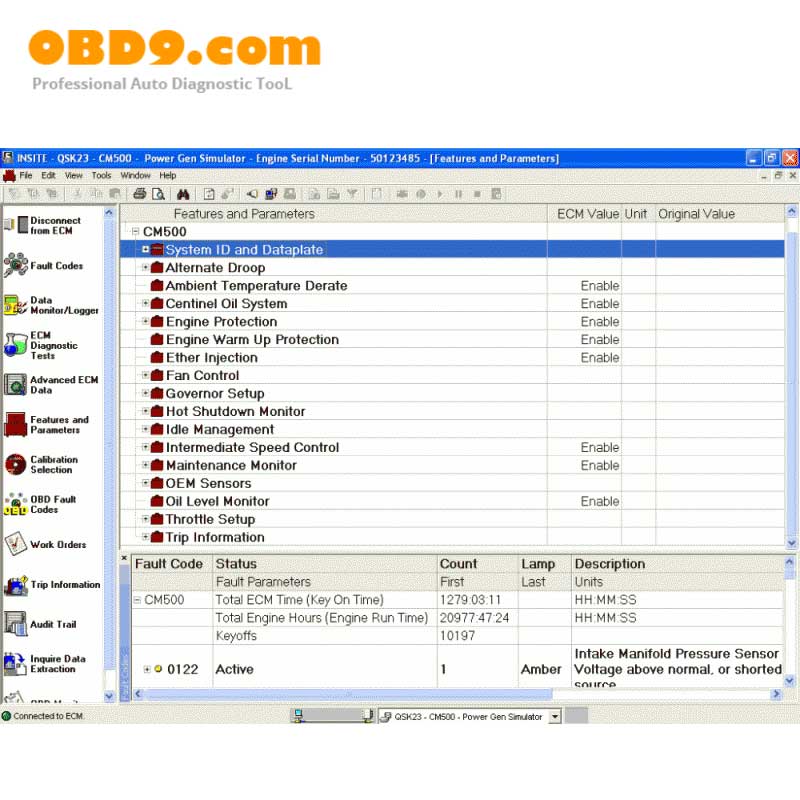Open the Fault Codes view
The image size is (800, 800).
(43, 265)
